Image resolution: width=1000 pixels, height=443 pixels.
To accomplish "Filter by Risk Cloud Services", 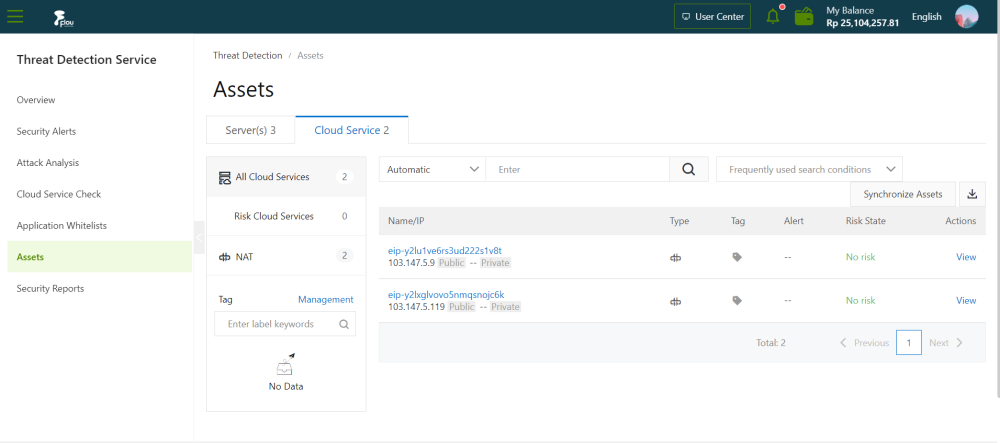I will 286,216.
